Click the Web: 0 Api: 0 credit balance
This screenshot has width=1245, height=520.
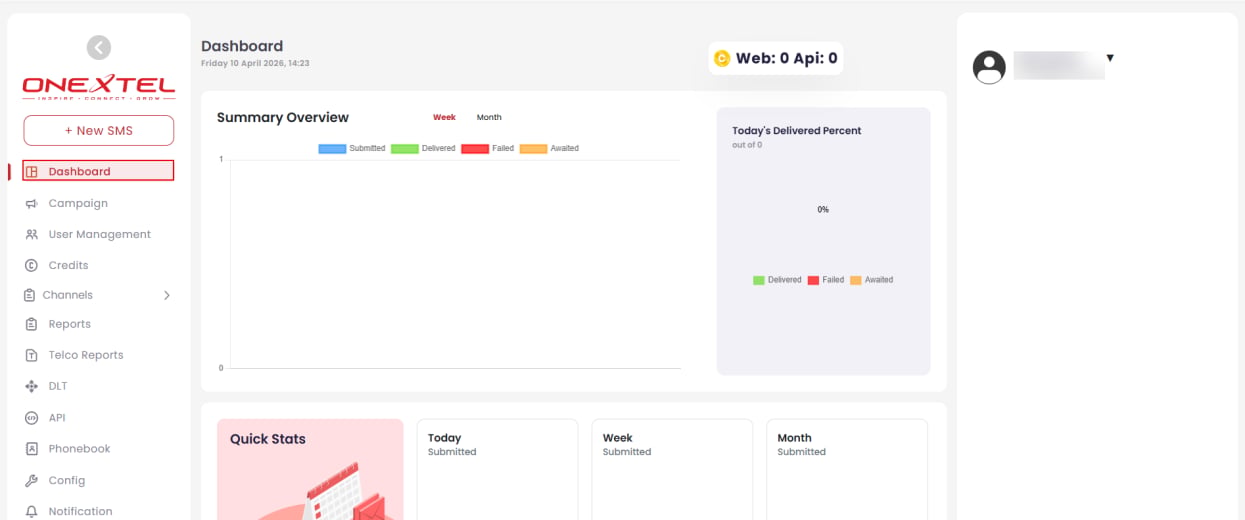(x=776, y=59)
